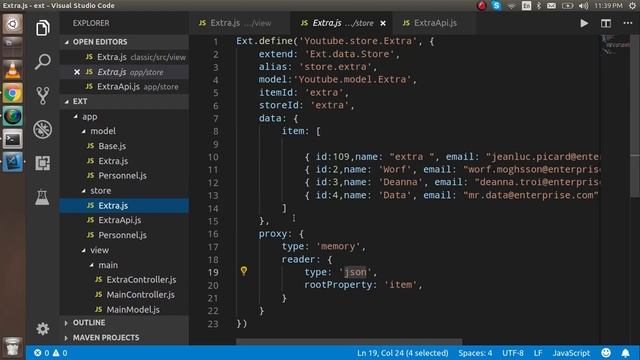Image resolution: width=640 pixels, height=360 pixels.
Task: Launch Chrome from the Ubuntu dock
Action: pyautogui.click(x=13, y=94)
